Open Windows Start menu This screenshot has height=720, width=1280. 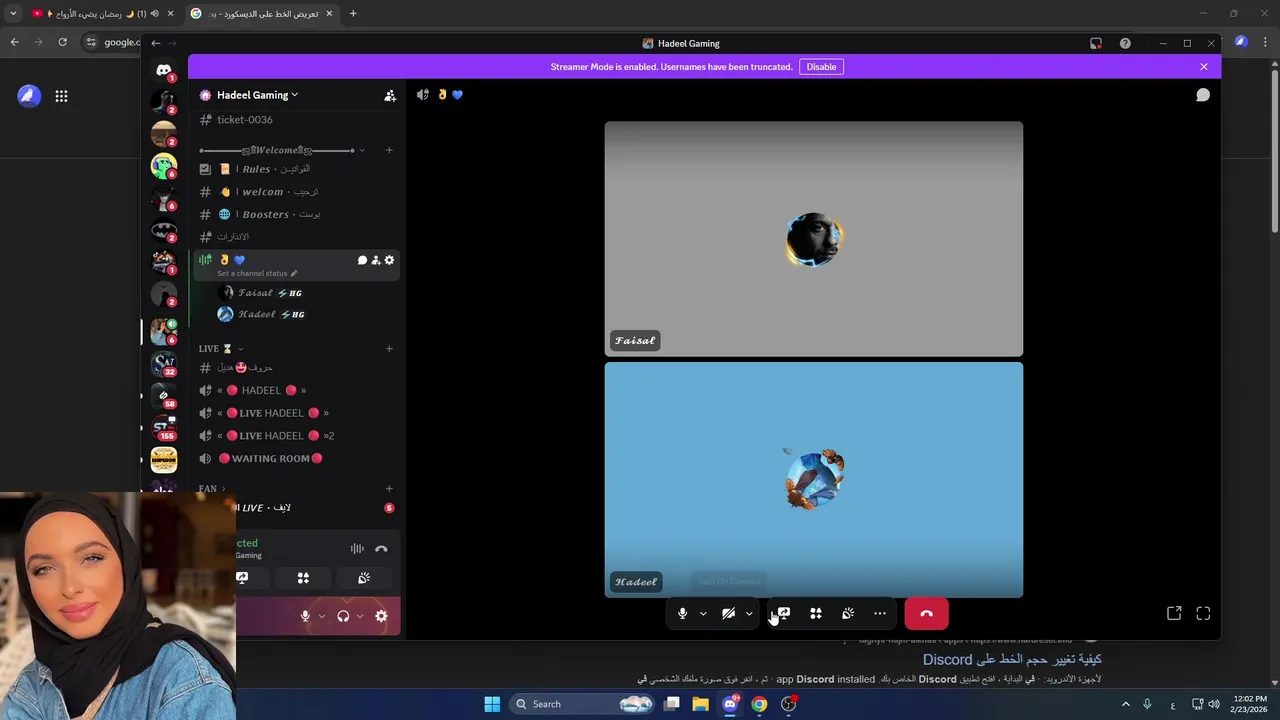[x=492, y=704]
